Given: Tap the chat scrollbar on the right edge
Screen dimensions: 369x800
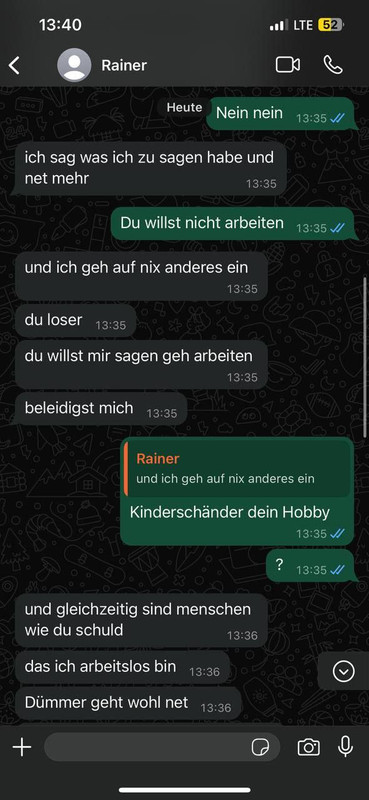Looking at the screenshot, I should coord(365,357).
